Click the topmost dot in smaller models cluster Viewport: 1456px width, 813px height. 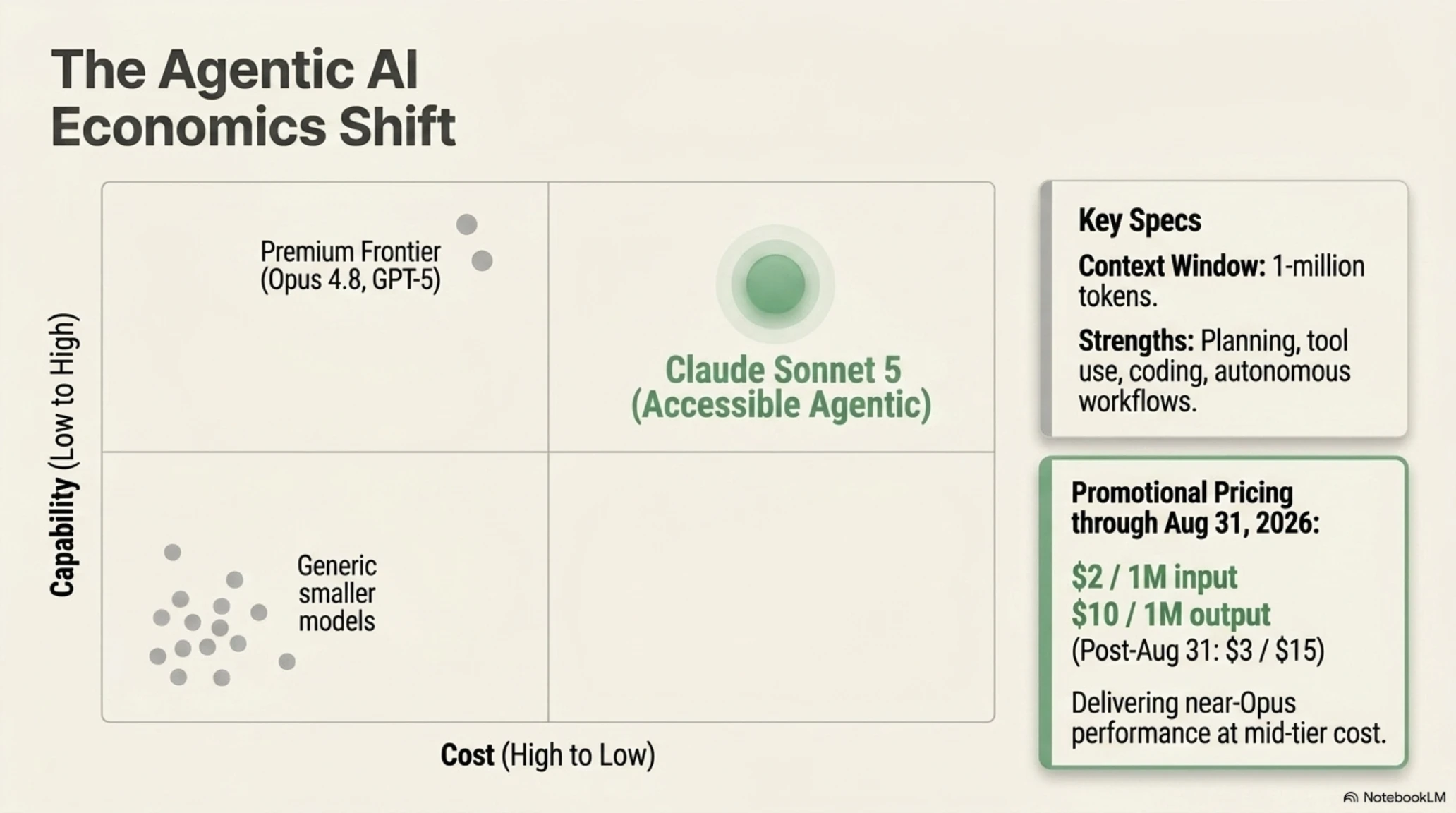[x=172, y=552]
